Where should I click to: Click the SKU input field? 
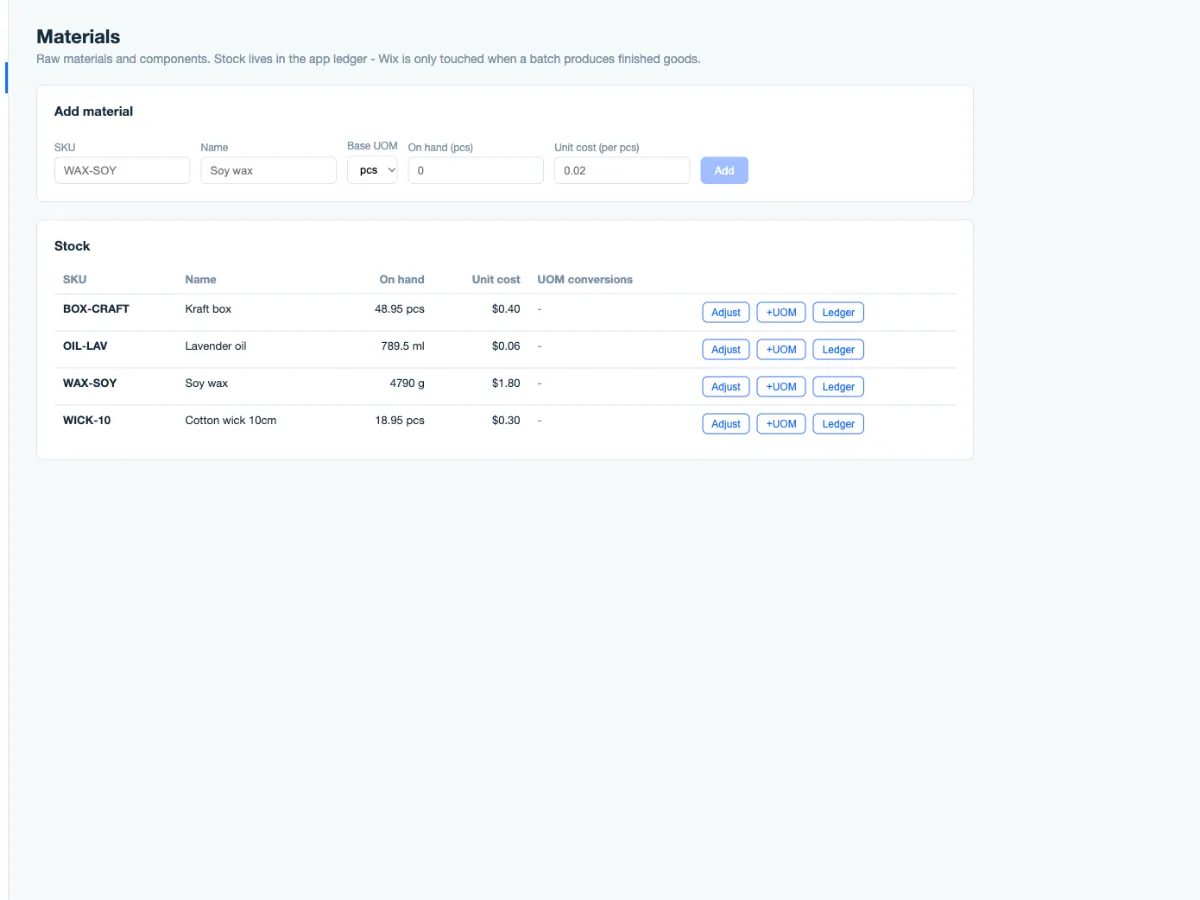pyautogui.click(x=122, y=170)
